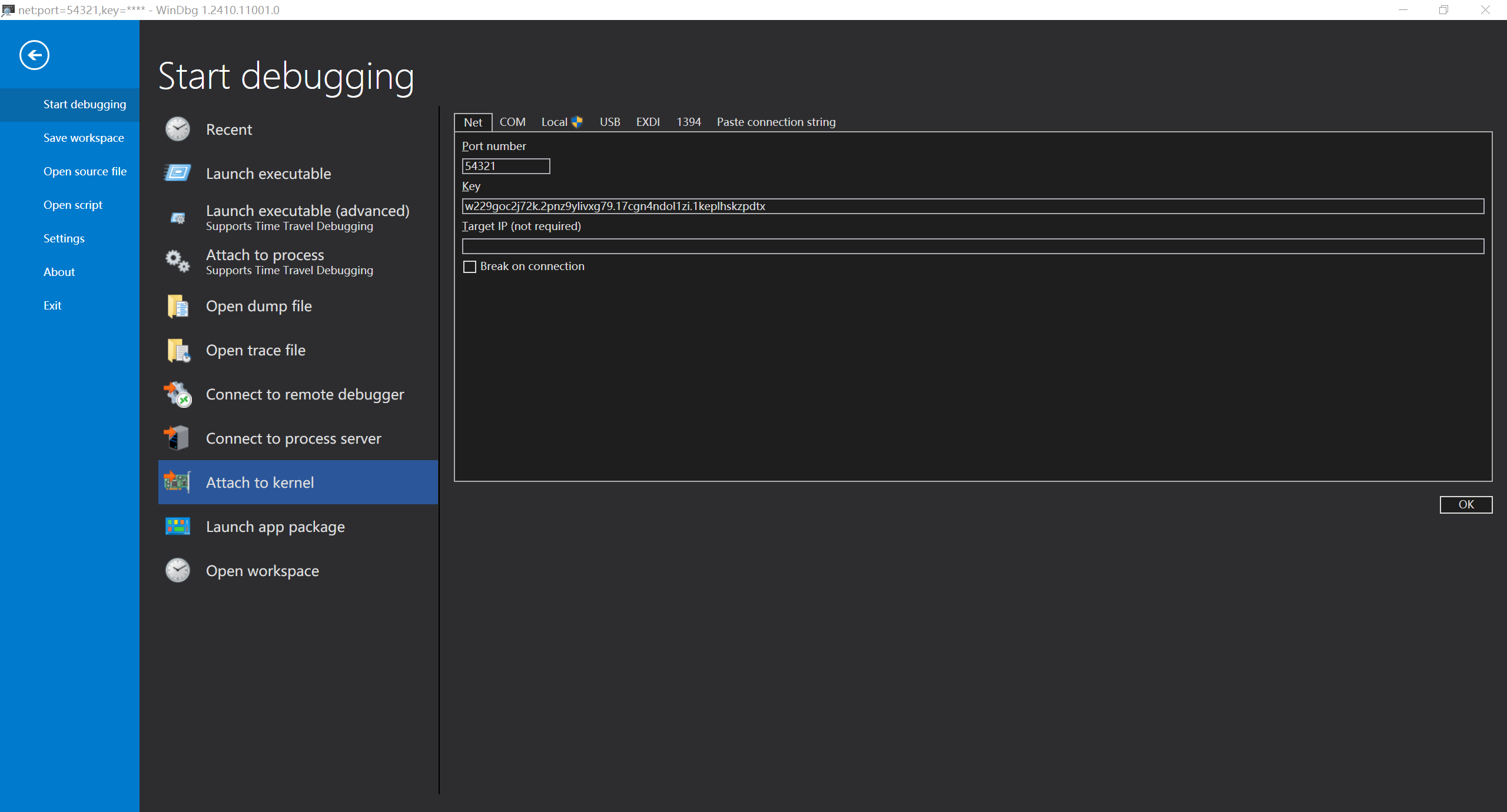This screenshot has width=1507, height=812.
Task: Click Save workspace in sidebar
Action: point(84,138)
